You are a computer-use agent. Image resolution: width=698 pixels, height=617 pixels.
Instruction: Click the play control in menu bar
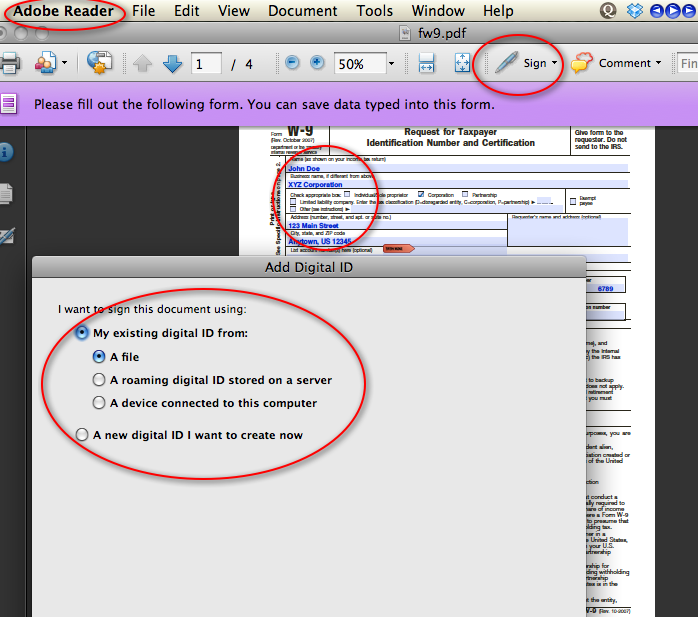[673, 11]
